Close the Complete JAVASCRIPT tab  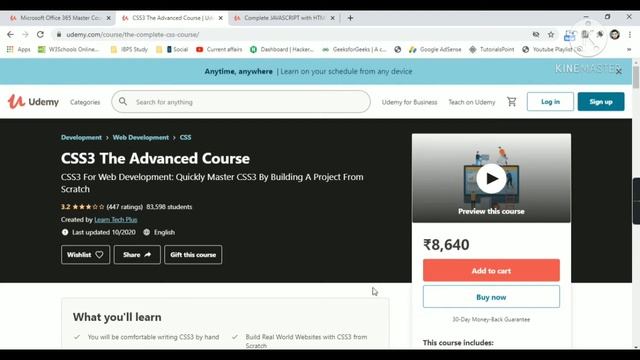click(x=333, y=18)
